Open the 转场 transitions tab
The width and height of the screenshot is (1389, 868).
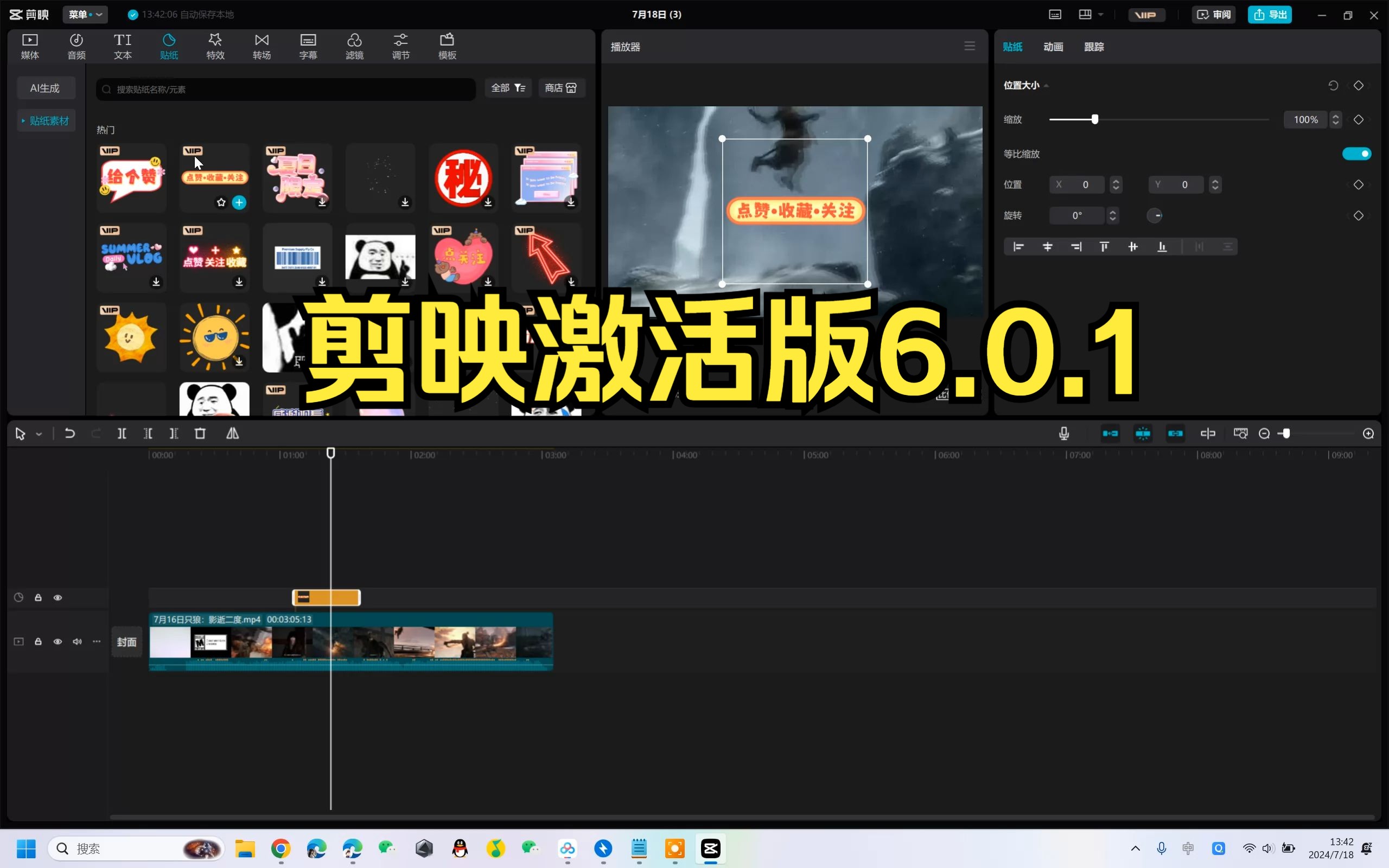click(x=262, y=47)
